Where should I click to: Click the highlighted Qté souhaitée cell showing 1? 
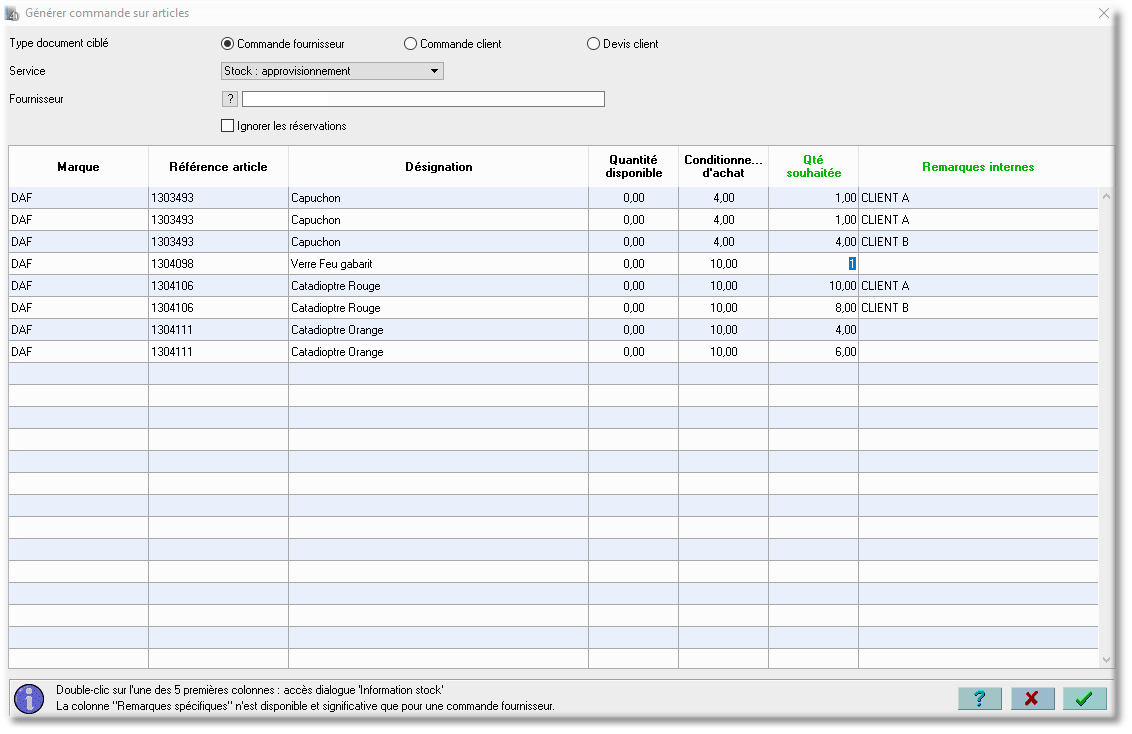click(814, 264)
